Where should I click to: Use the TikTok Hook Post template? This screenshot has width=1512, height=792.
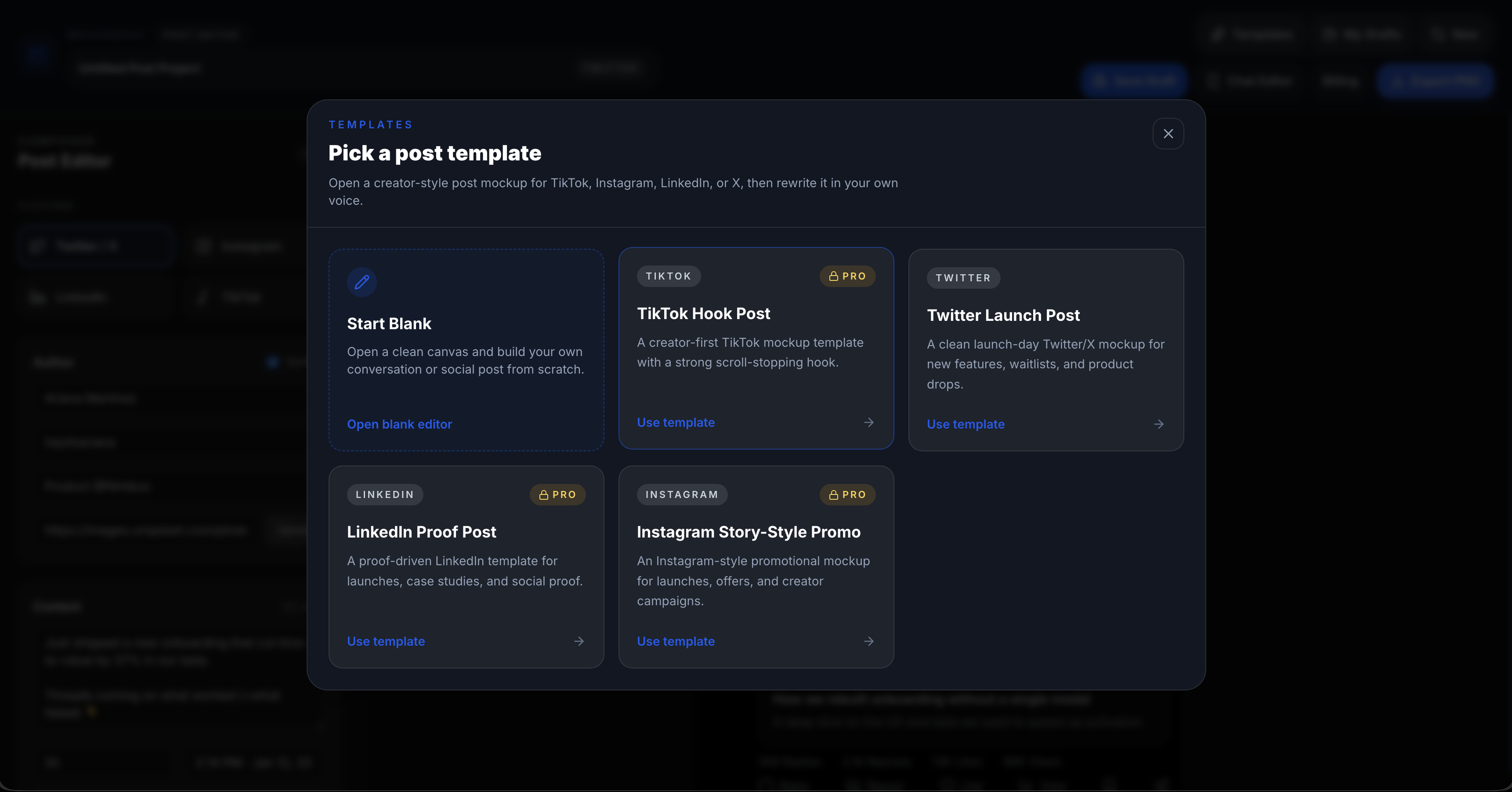pyautogui.click(x=676, y=422)
